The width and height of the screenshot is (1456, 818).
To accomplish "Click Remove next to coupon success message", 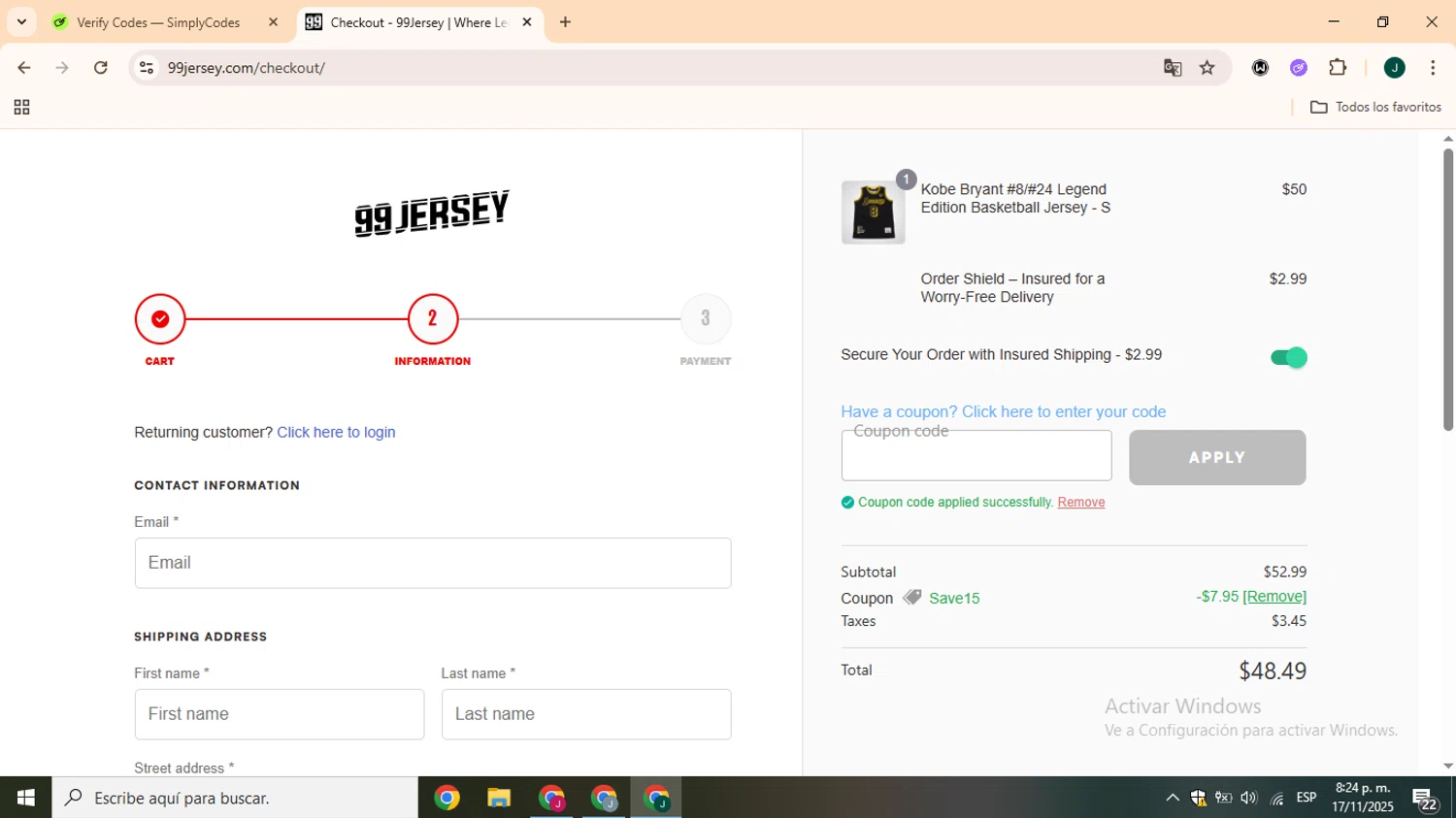I will click(x=1081, y=503).
